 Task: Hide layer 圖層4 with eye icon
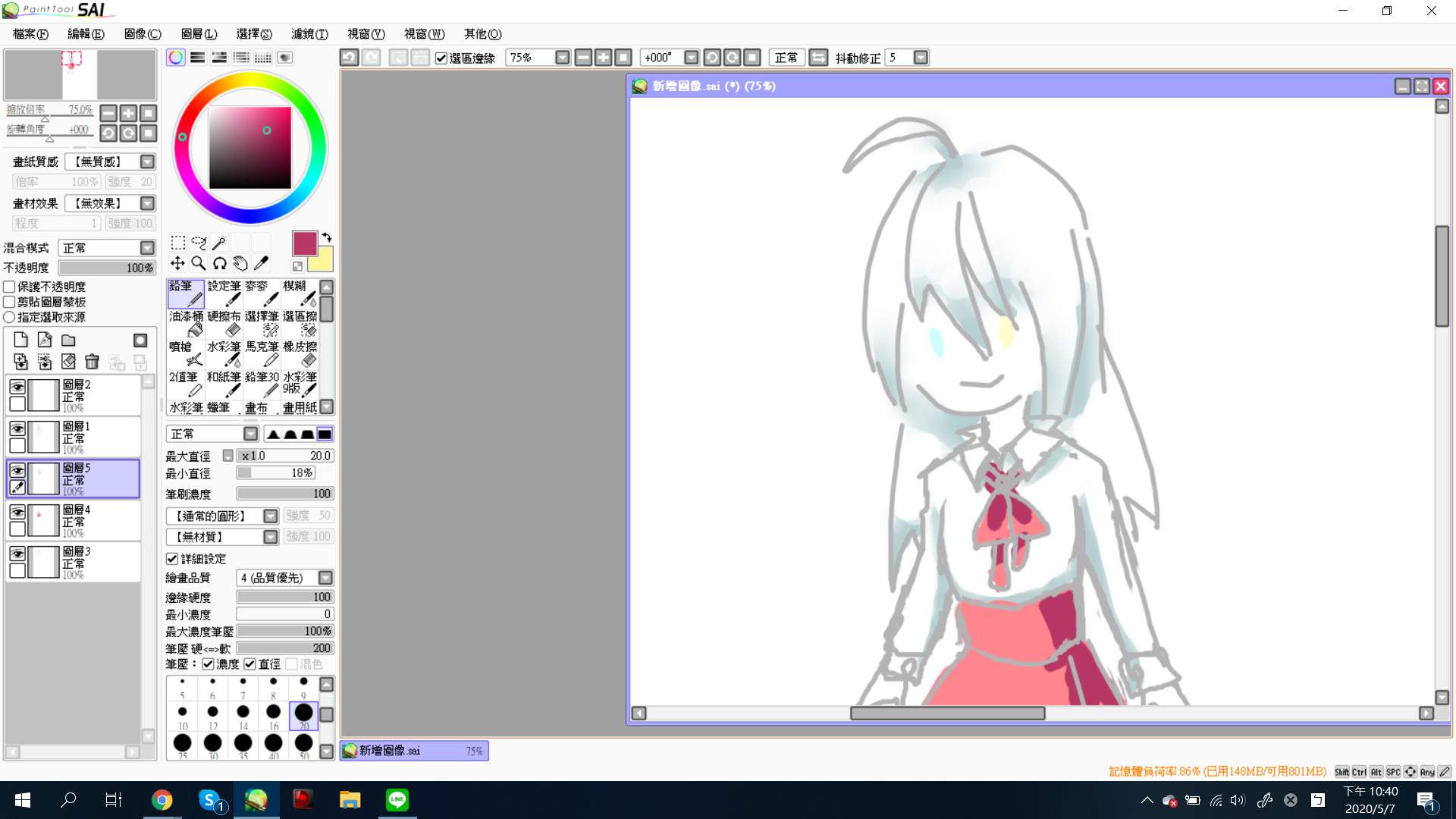pos(17,512)
